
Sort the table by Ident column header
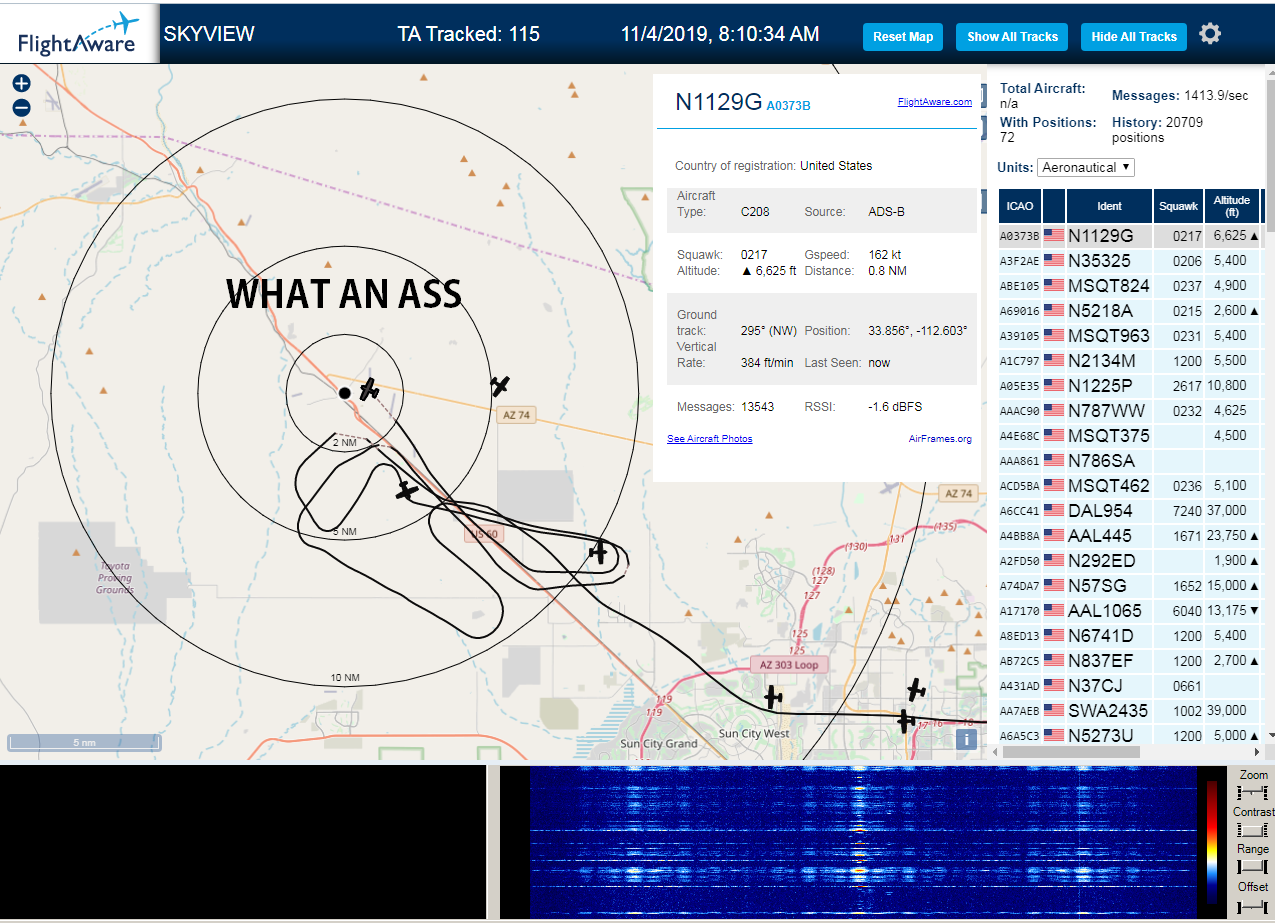[1109, 206]
